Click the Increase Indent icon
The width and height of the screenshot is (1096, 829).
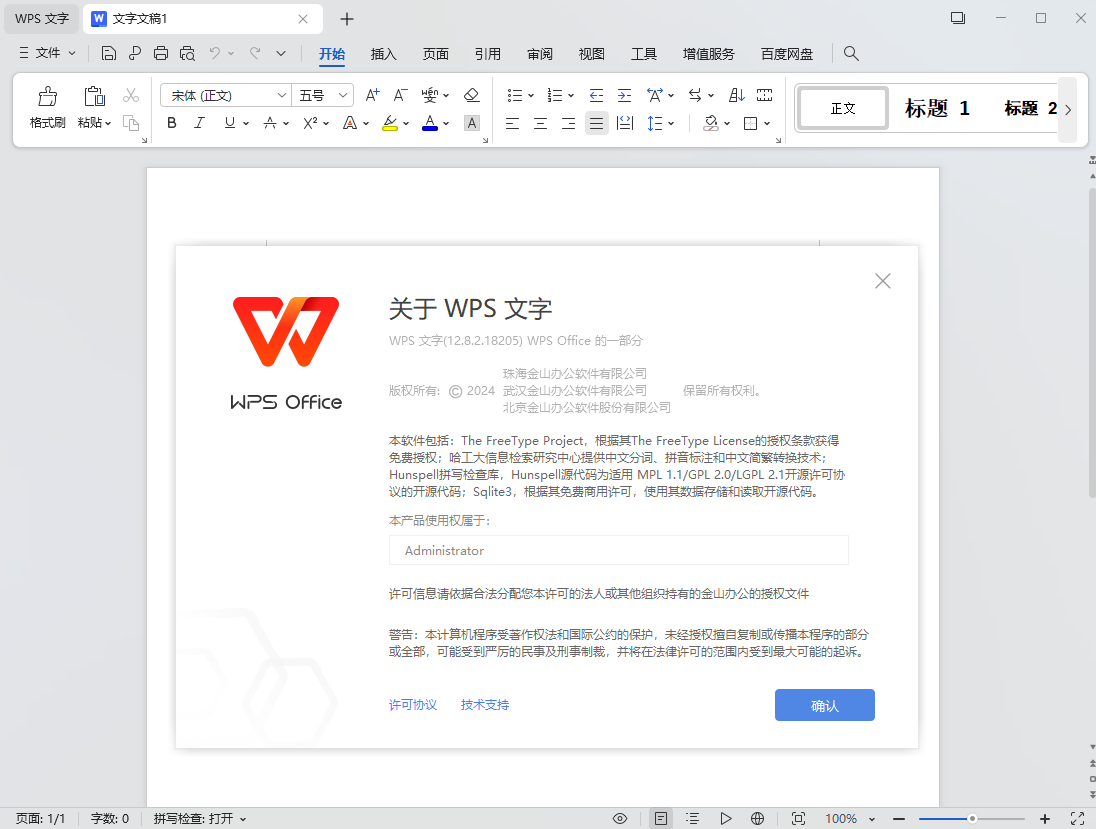pyautogui.click(x=624, y=95)
